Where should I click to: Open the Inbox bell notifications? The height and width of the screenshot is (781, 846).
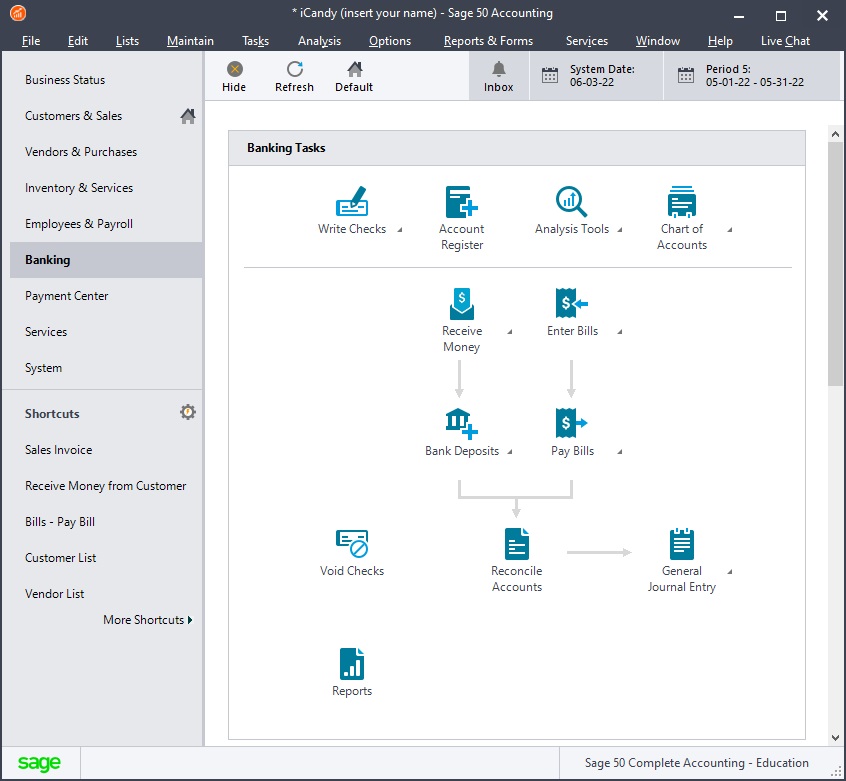[x=499, y=76]
